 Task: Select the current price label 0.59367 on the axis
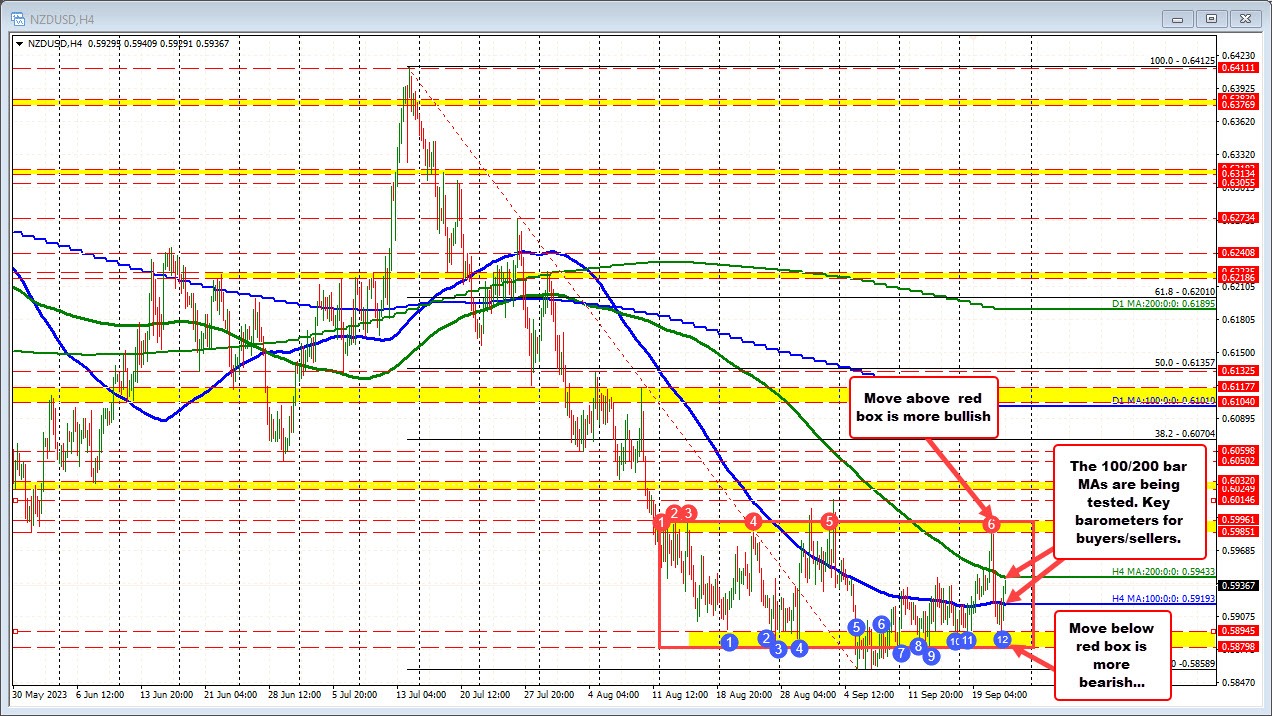[1237, 584]
